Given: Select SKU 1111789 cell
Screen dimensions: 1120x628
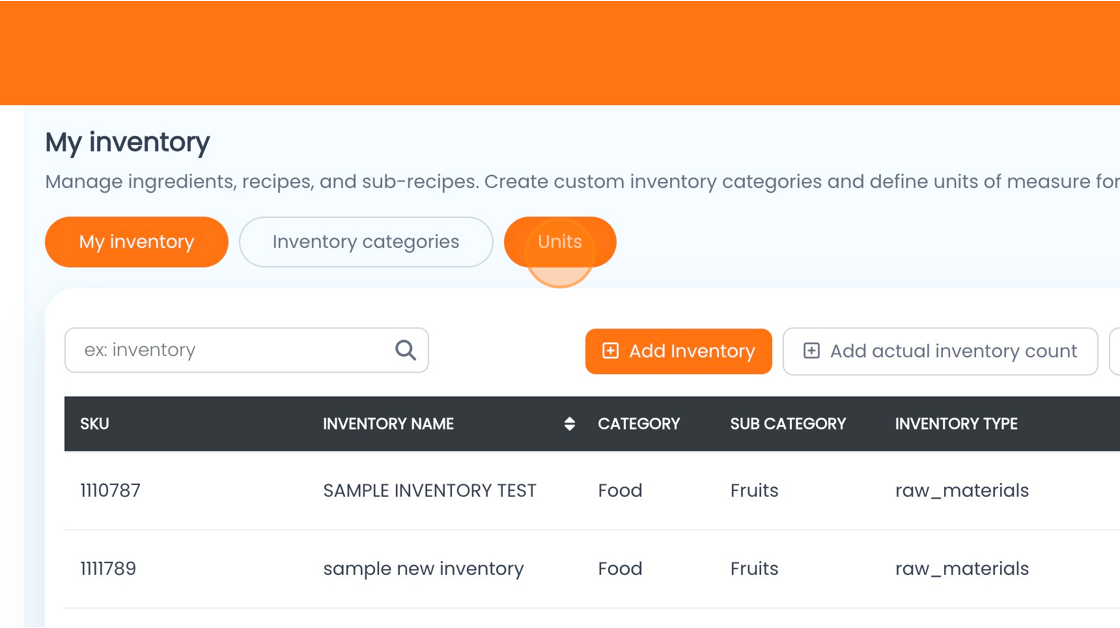Looking at the screenshot, I should [108, 569].
